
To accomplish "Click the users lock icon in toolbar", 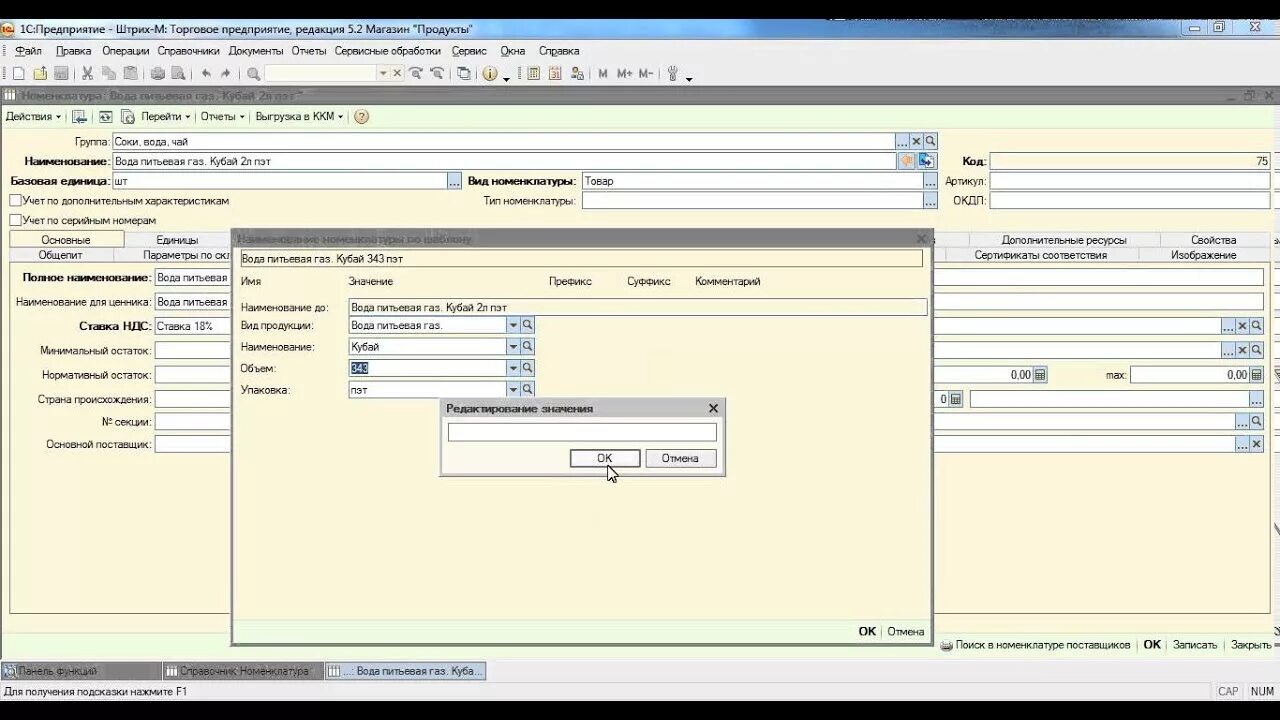I will (x=577, y=73).
